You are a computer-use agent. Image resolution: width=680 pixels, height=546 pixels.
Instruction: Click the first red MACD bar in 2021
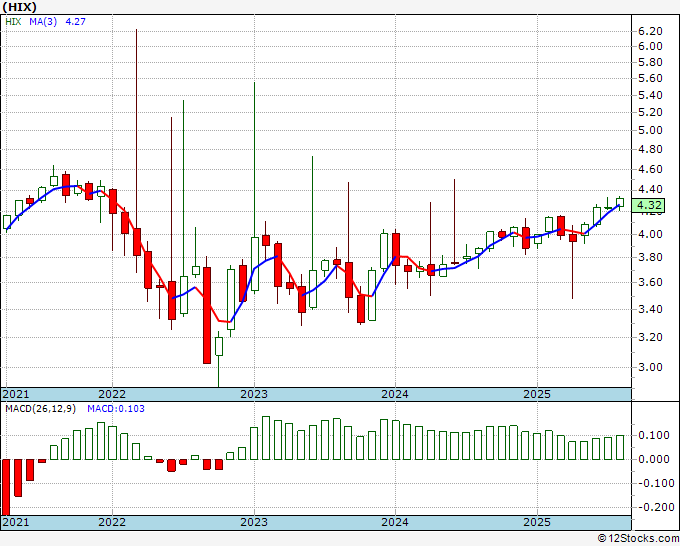[x=6, y=487]
